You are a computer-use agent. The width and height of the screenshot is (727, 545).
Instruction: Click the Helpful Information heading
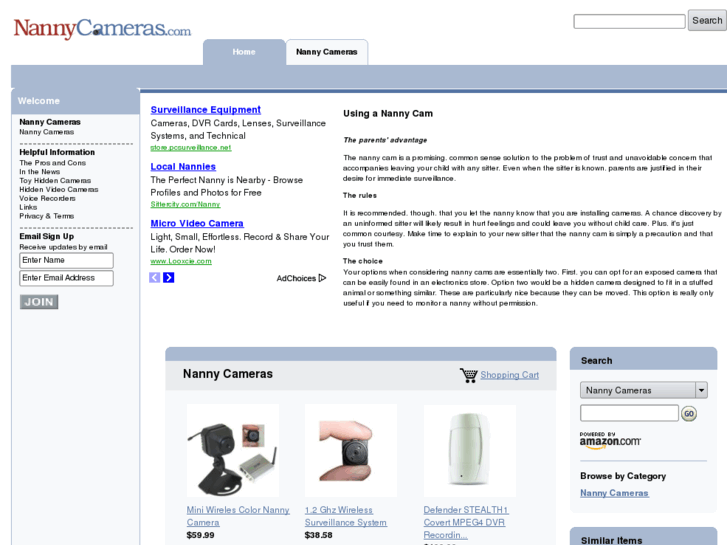coord(57,152)
